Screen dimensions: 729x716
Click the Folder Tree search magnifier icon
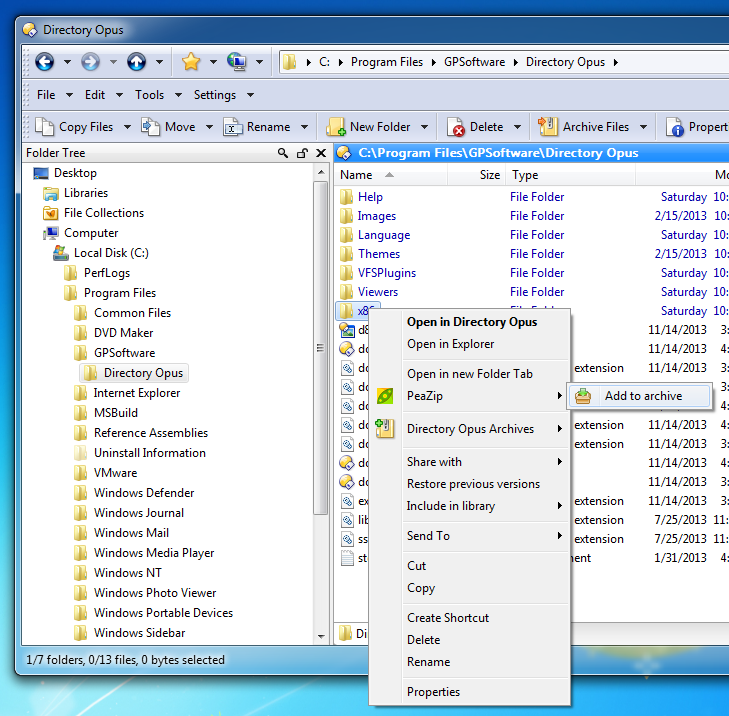pos(283,153)
